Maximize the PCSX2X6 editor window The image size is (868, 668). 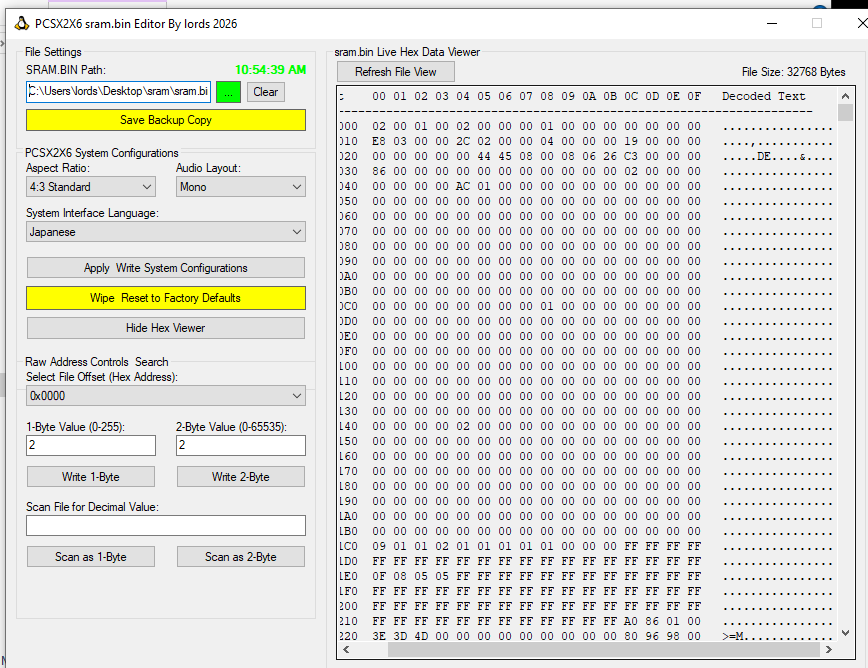[x=817, y=23]
